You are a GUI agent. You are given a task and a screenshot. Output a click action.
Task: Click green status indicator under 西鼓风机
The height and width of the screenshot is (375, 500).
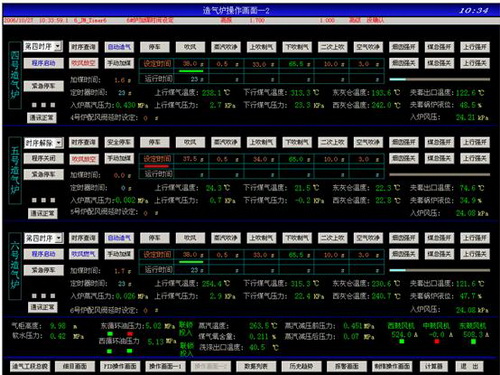(402, 341)
